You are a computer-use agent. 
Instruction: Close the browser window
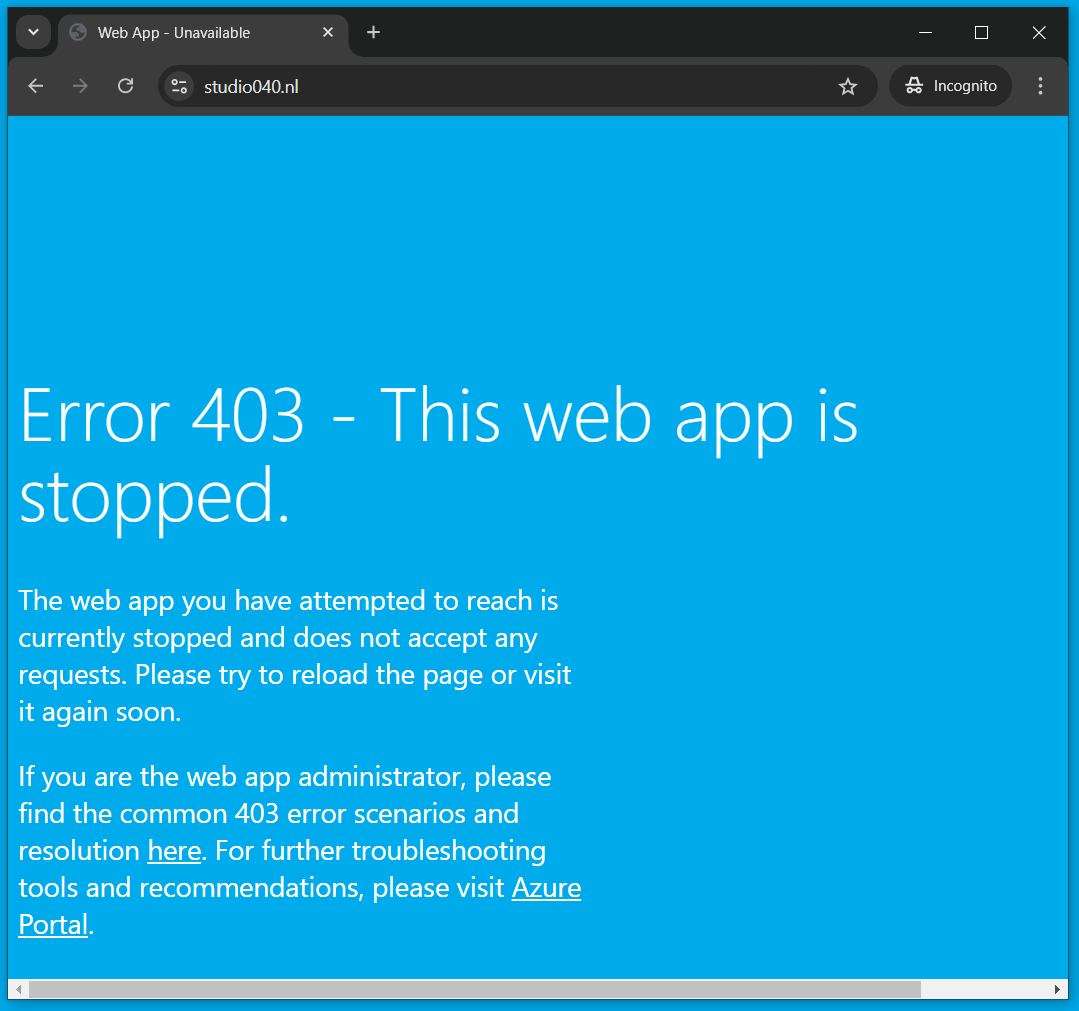[1039, 32]
